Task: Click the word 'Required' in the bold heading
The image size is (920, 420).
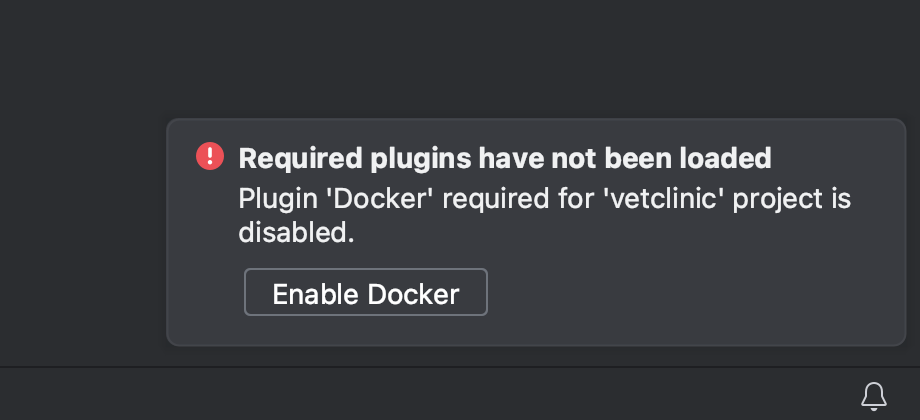Action: 300,158
